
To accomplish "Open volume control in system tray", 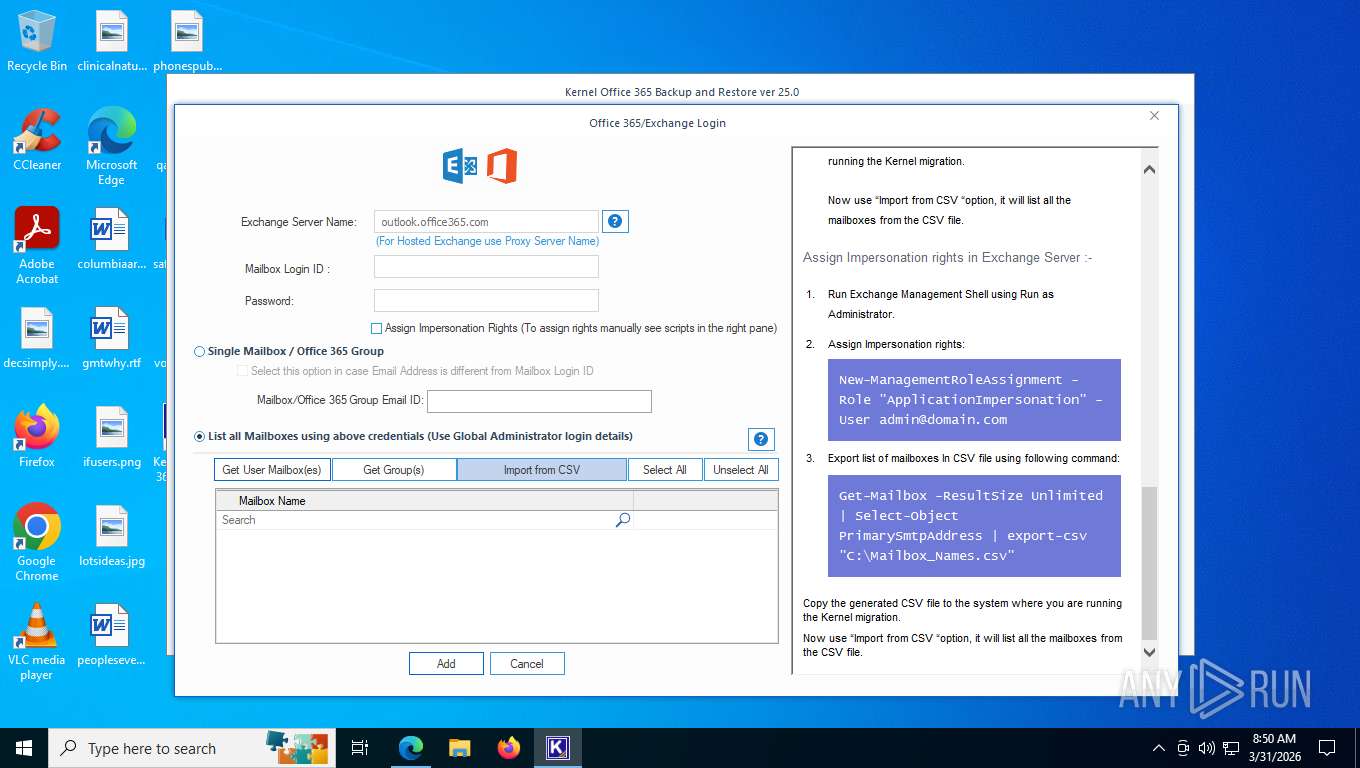I will (1207, 748).
